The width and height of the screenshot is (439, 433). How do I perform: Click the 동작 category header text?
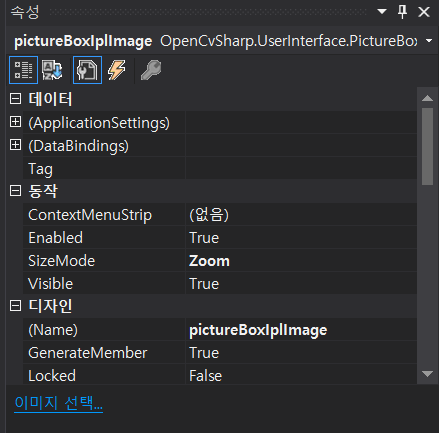click(x=43, y=191)
